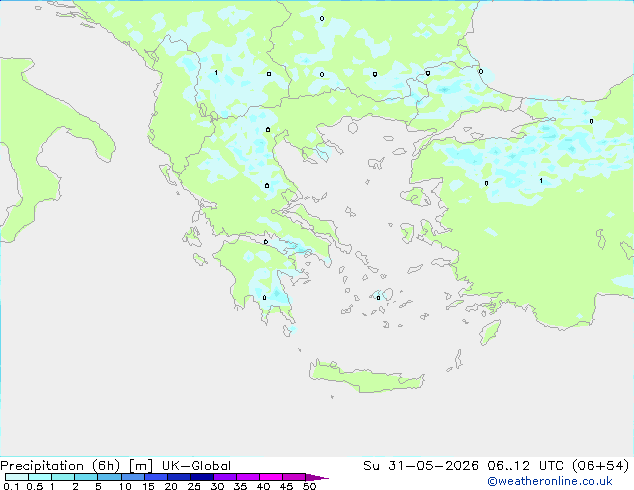
Task: Click the '10' legend scale label
Action: tap(125, 486)
